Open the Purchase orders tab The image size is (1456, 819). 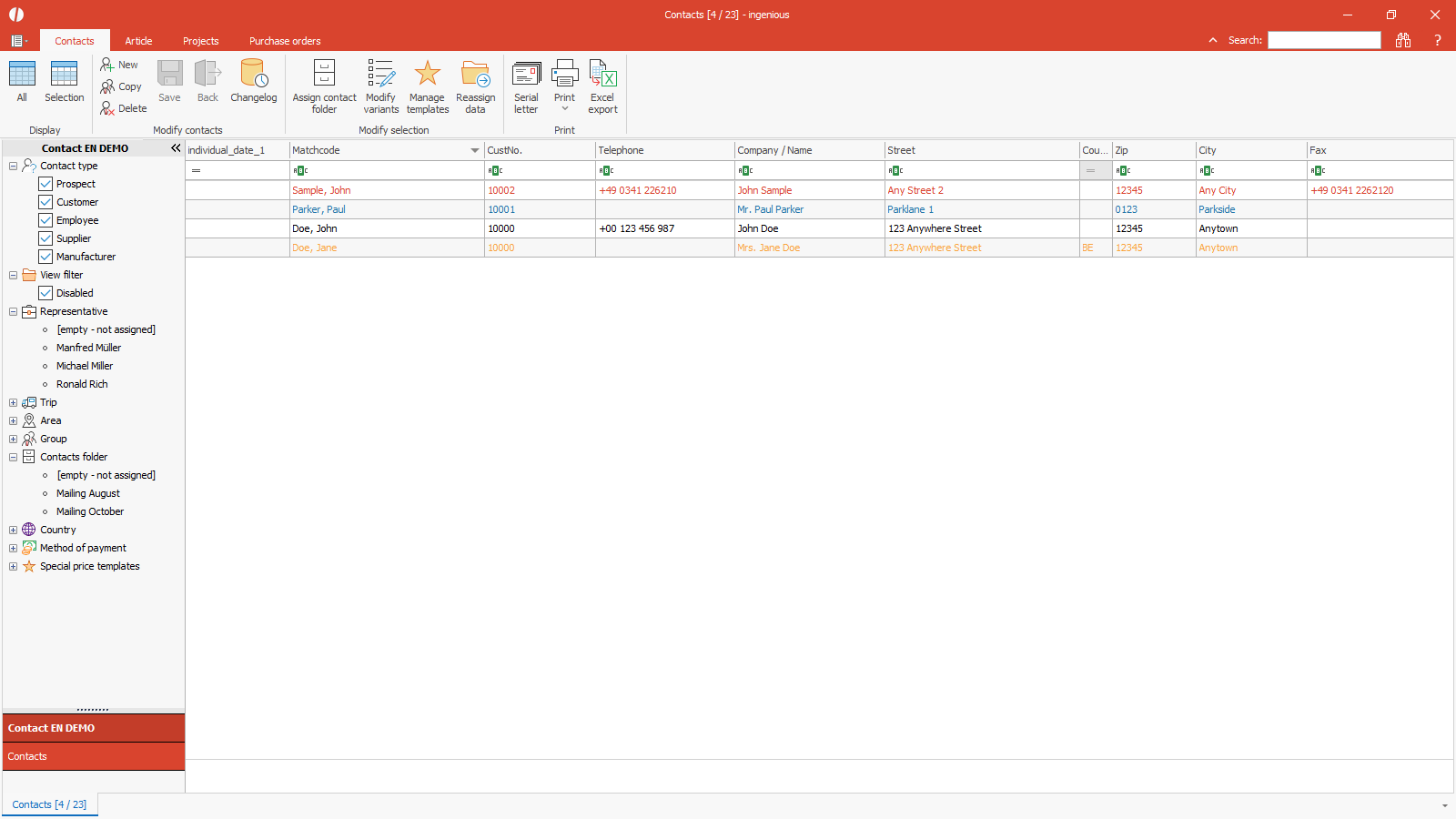point(285,41)
